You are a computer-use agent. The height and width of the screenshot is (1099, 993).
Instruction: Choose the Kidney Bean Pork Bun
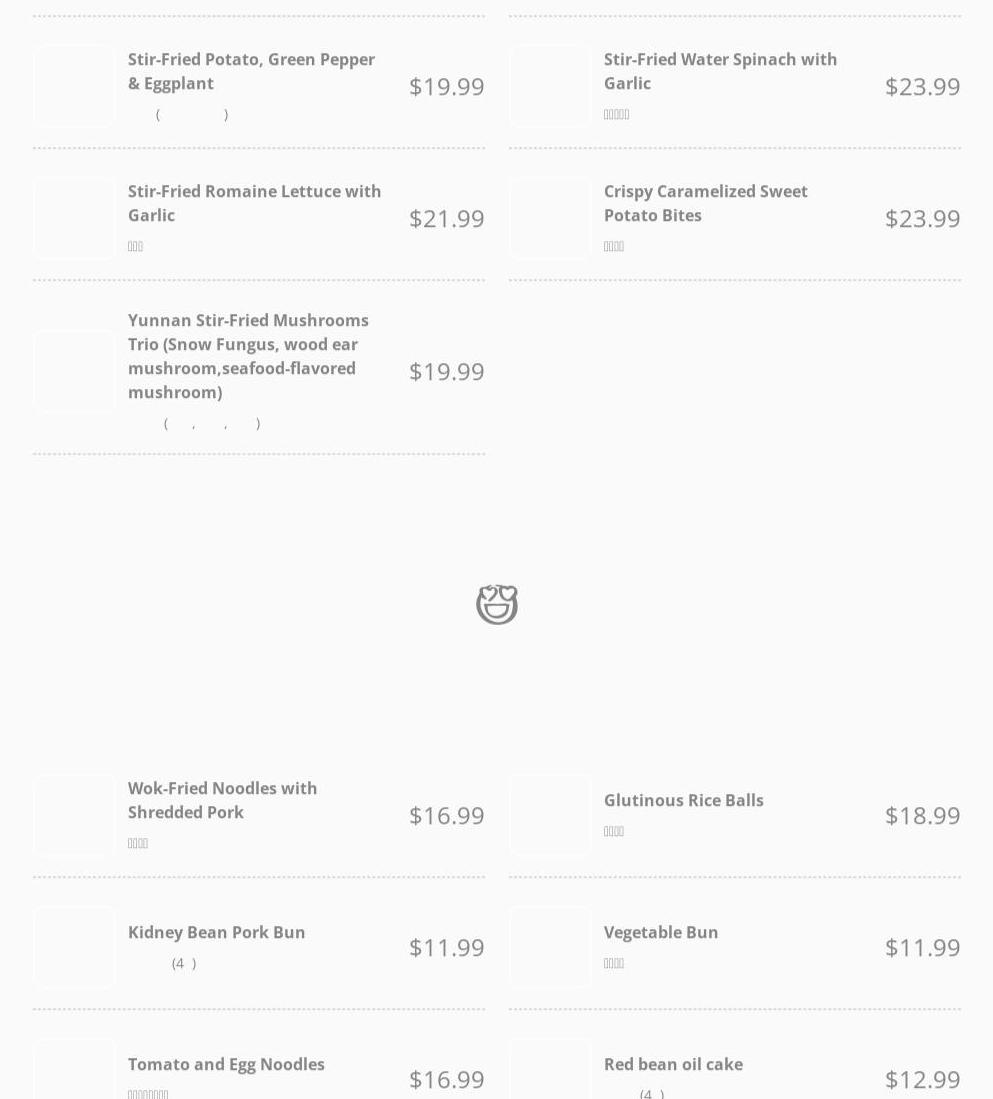click(216, 932)
